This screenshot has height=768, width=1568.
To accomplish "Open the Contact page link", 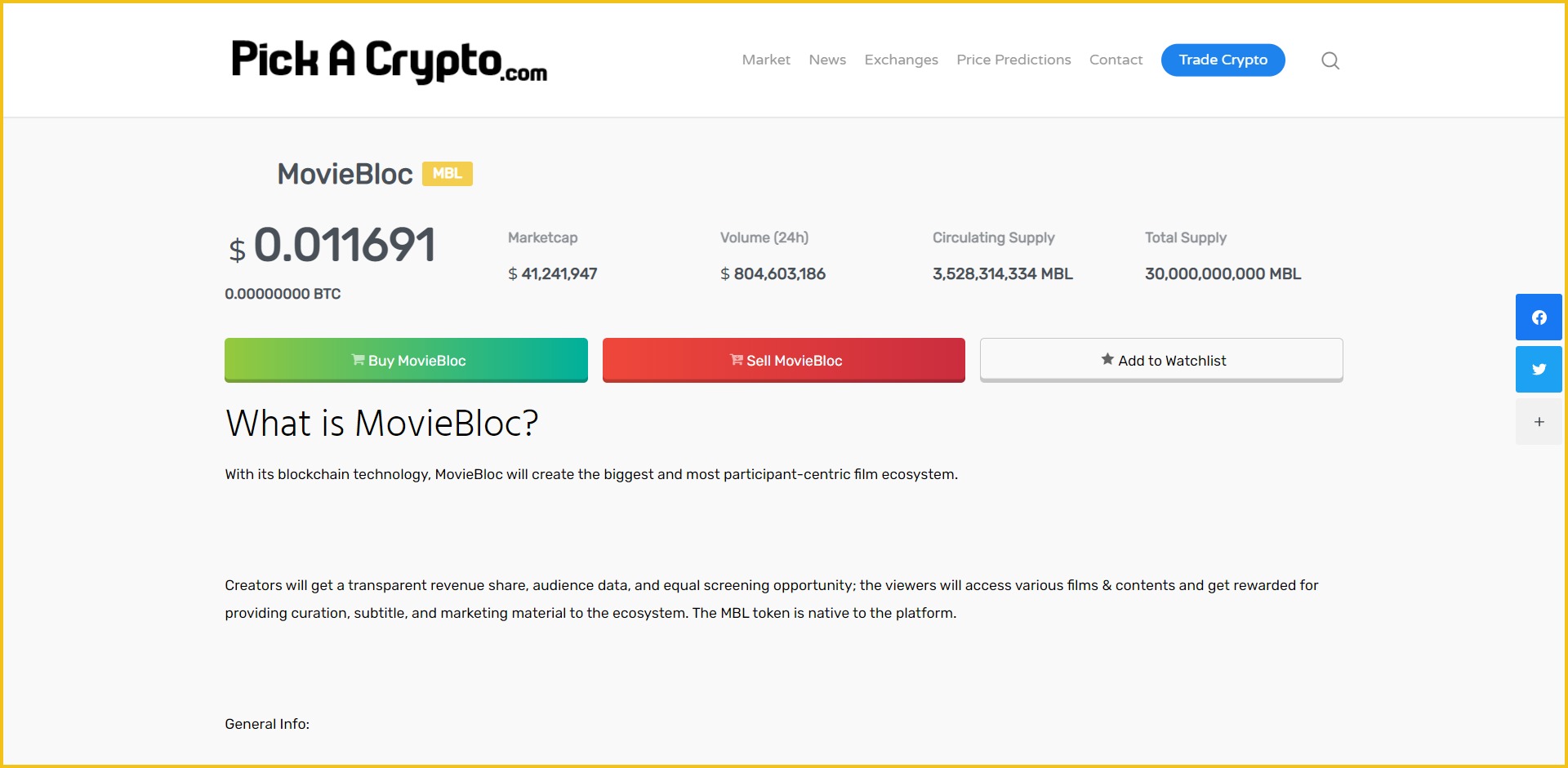I will click(x=1116, y=60).
